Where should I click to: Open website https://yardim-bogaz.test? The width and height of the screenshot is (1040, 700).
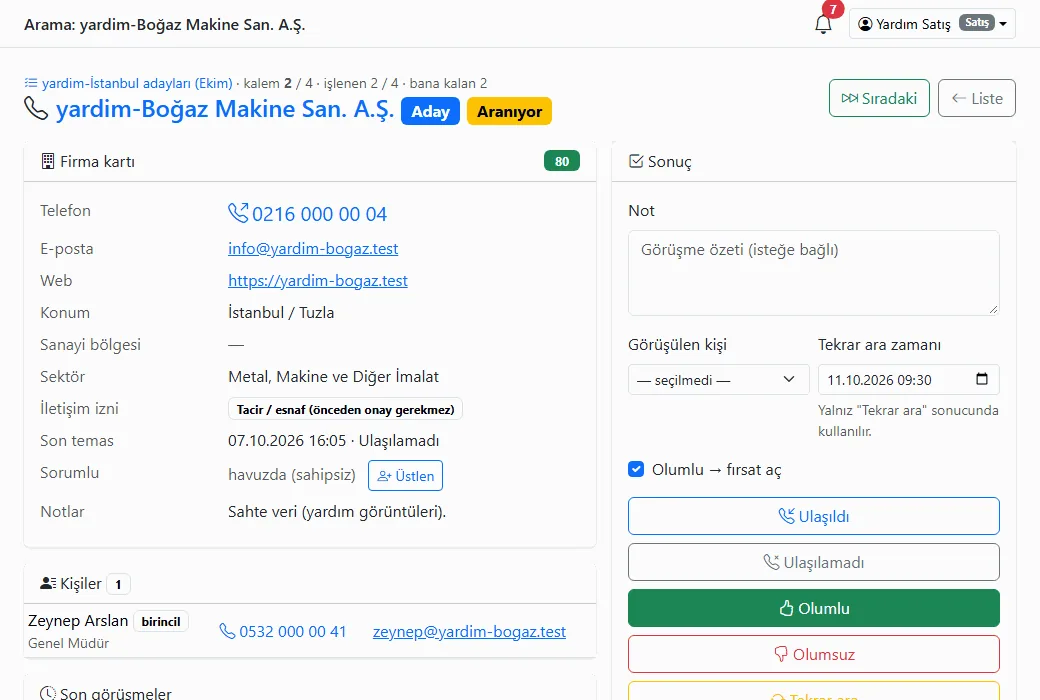click(318, 281)
